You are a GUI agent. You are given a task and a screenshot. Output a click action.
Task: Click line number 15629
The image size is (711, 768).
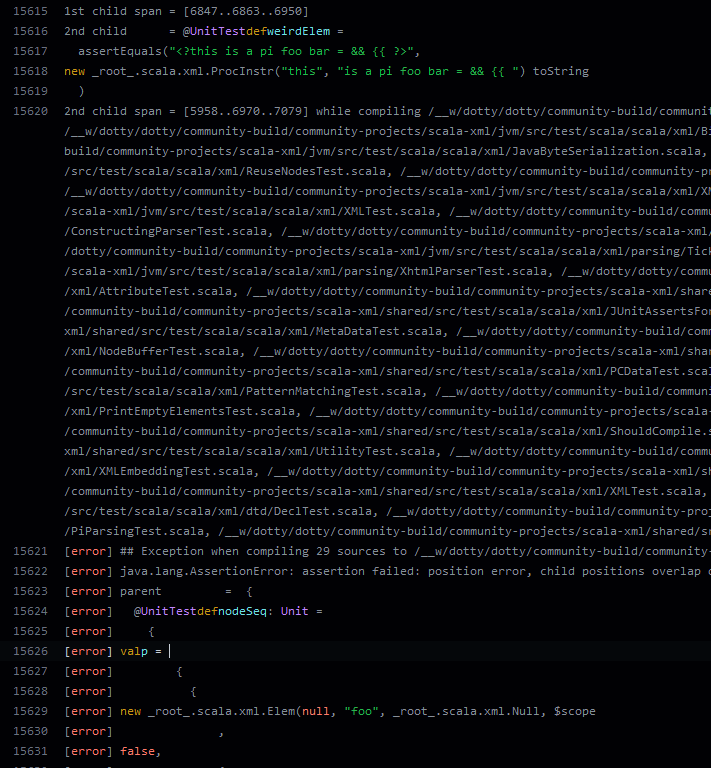(30, 712)
